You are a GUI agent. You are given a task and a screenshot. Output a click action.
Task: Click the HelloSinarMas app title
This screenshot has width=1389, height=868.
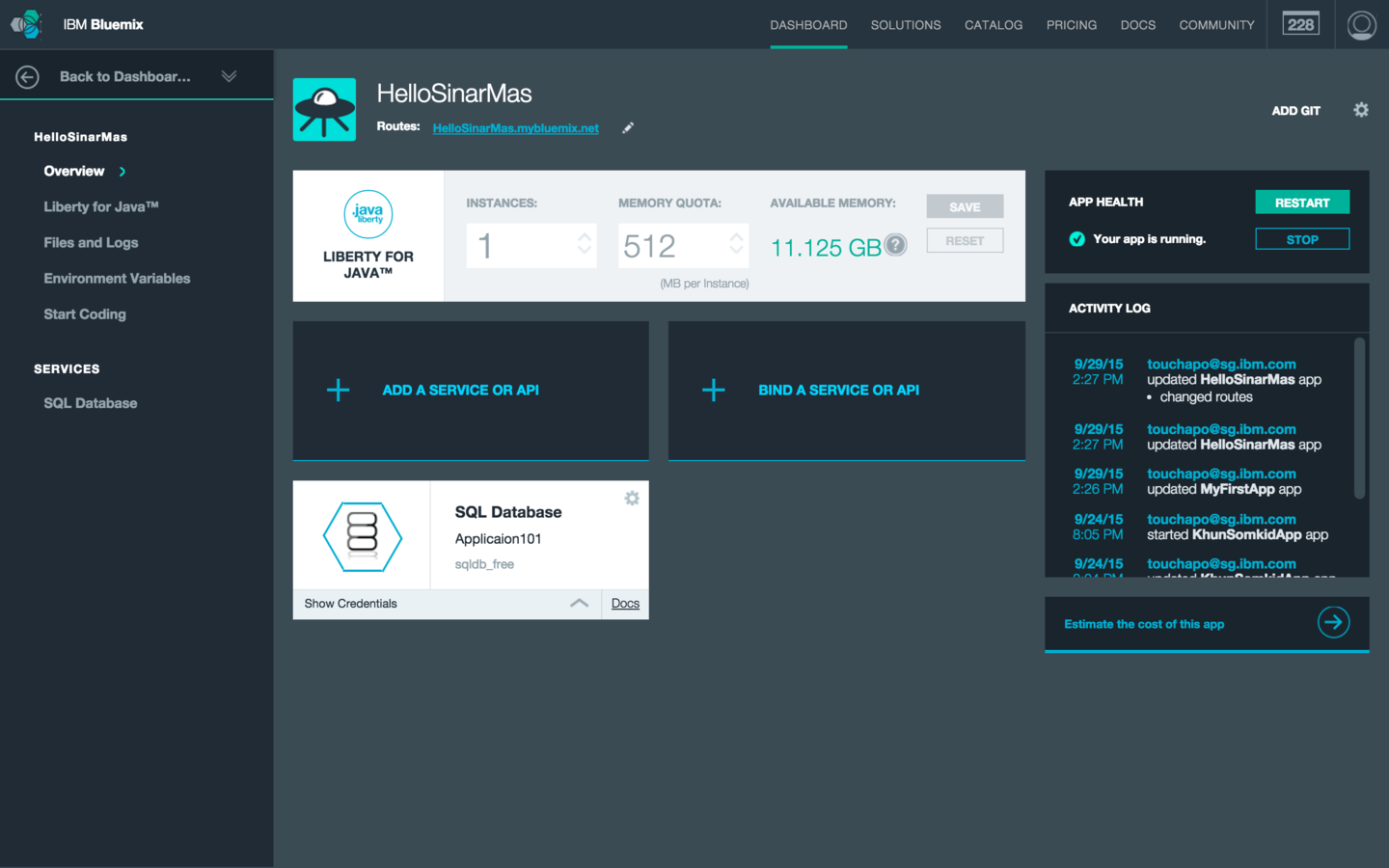click(454, 94)
